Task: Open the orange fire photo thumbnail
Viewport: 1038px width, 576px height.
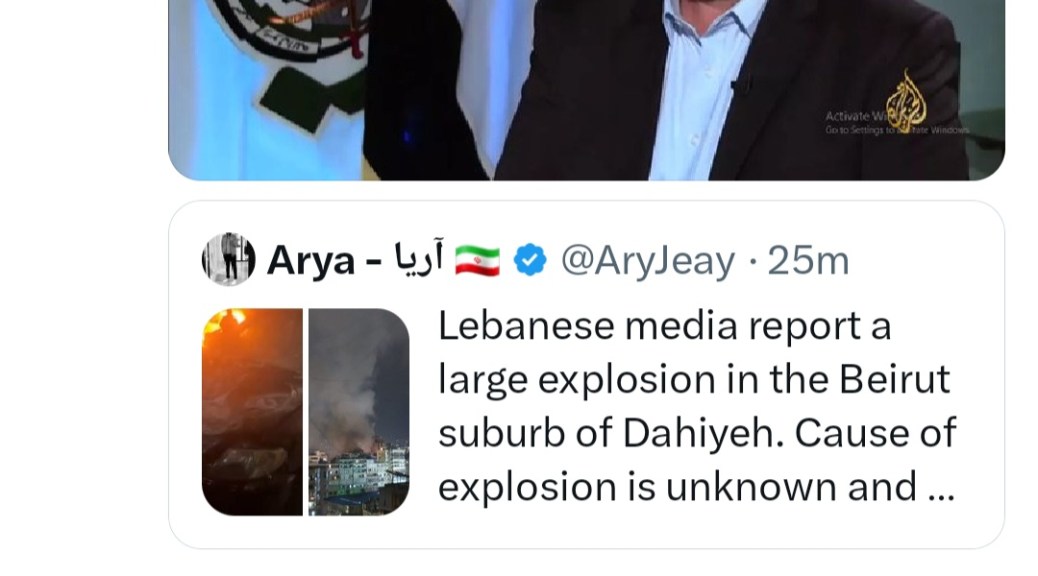Action: coord(252,412)
